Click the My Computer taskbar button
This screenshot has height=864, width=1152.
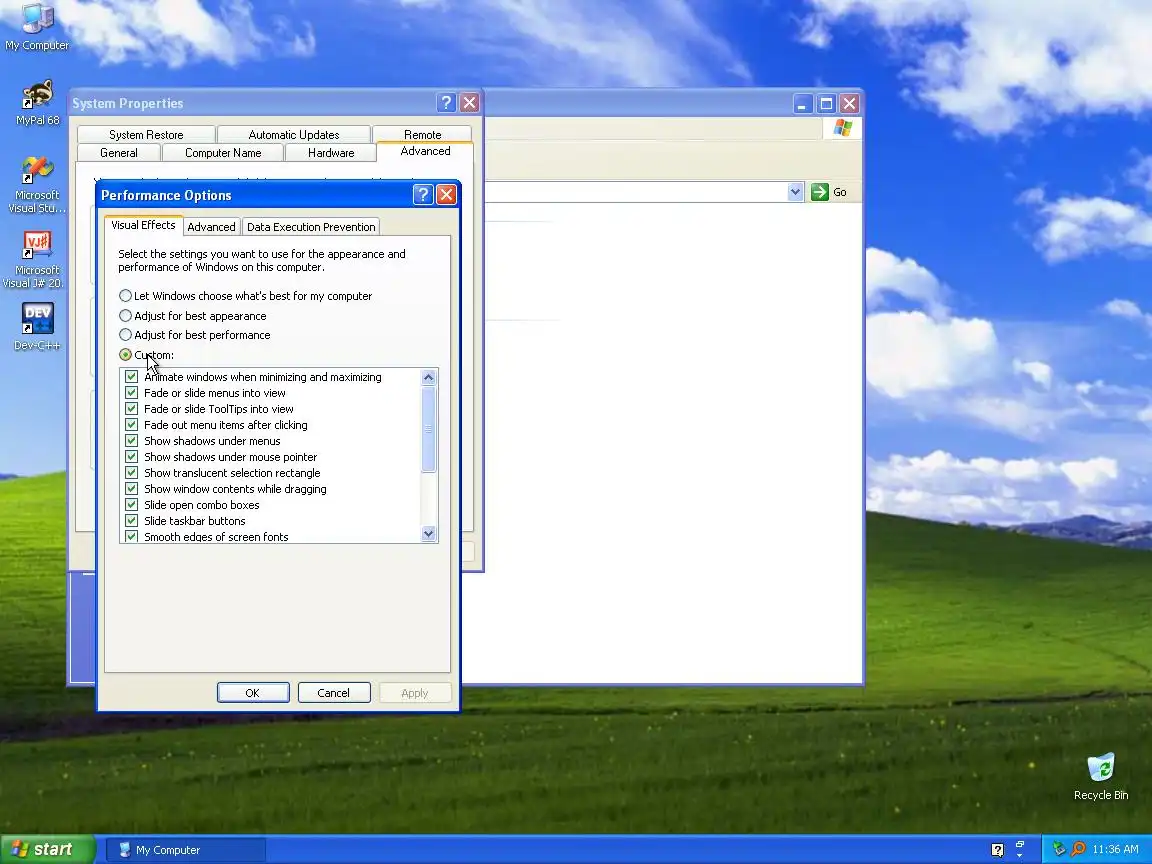point(186,850)
